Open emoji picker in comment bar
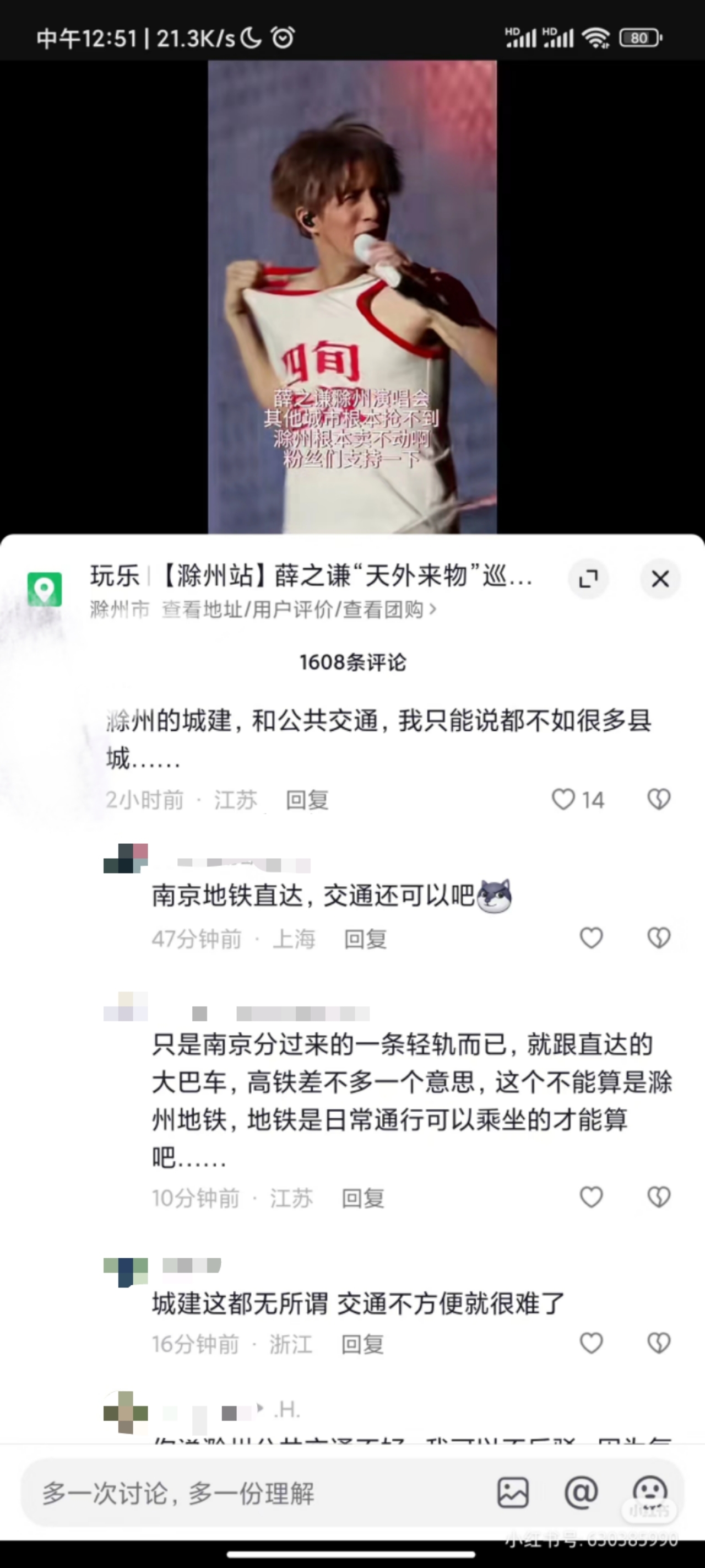Screen dimensions: 705x1568 [x=650, y=1492]
